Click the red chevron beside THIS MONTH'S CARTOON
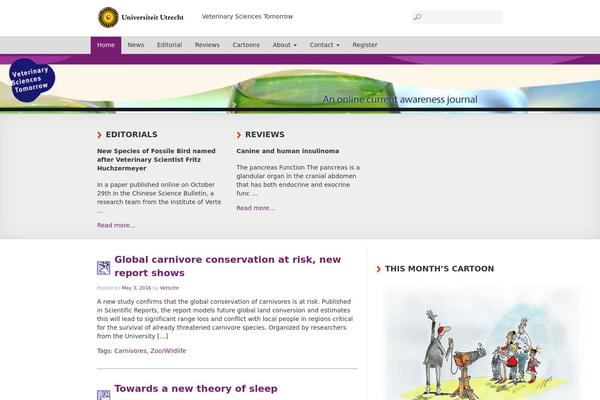The height and width of the screenshot is (400, 600). pos(378,269)
